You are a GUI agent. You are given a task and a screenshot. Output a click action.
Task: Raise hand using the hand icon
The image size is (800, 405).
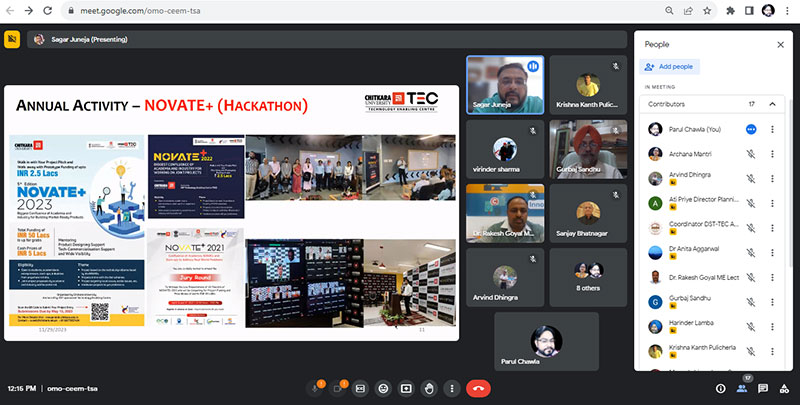(x=429, y=388)
